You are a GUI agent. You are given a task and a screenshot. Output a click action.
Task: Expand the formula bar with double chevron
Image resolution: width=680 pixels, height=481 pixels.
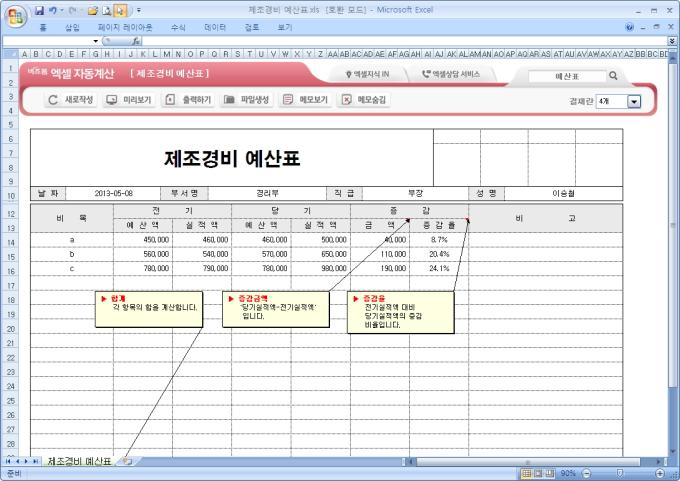[x=672, y=41]
